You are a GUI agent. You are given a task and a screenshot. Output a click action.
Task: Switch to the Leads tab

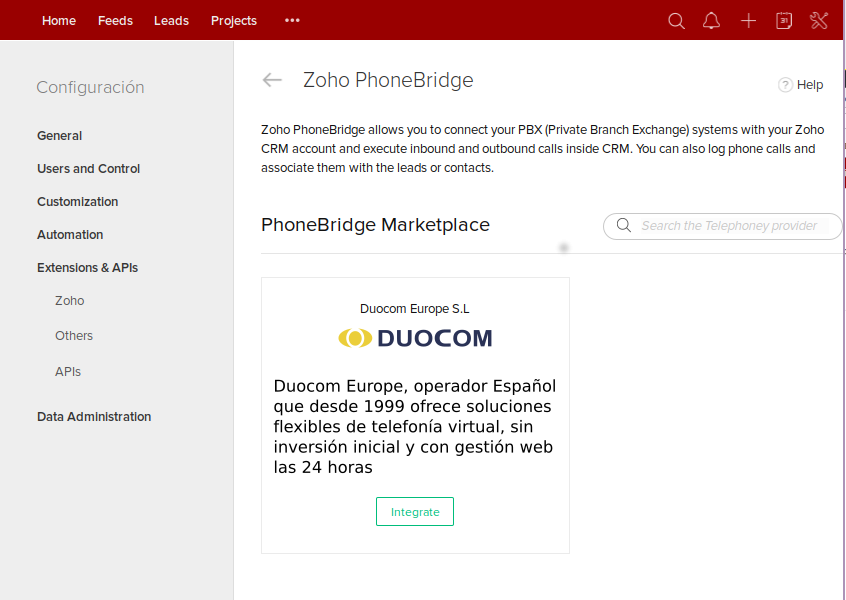coord(171,20)
